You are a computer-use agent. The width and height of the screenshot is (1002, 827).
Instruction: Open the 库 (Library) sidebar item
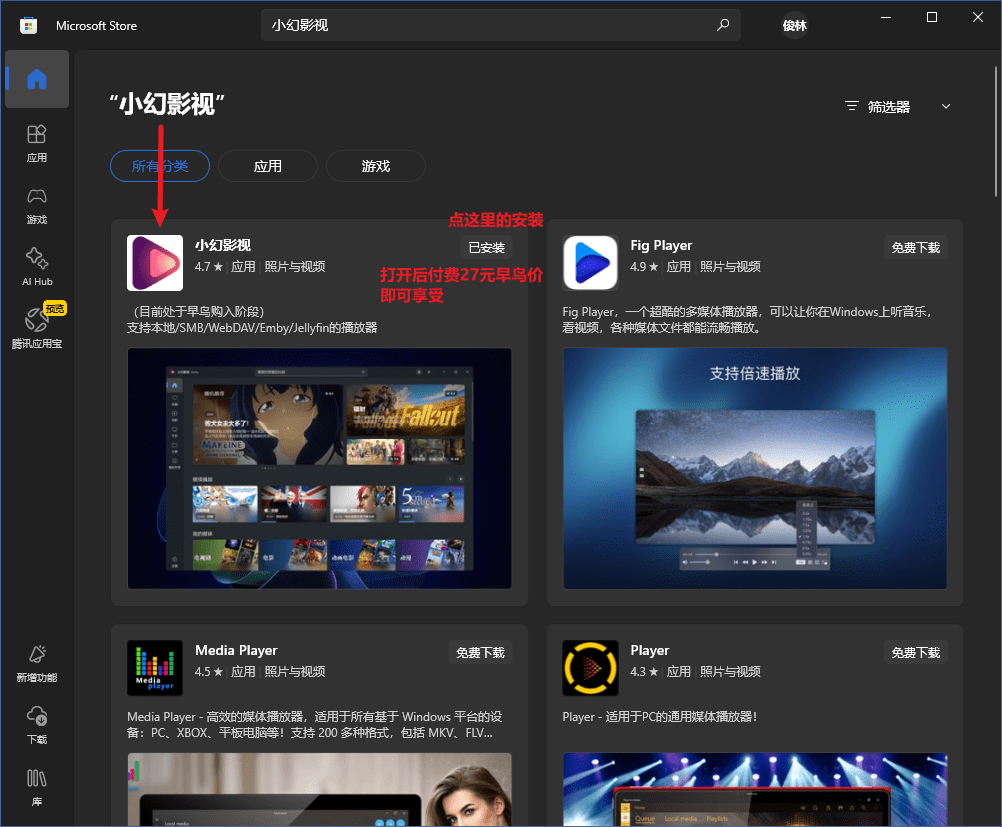[x=37, y=786]
